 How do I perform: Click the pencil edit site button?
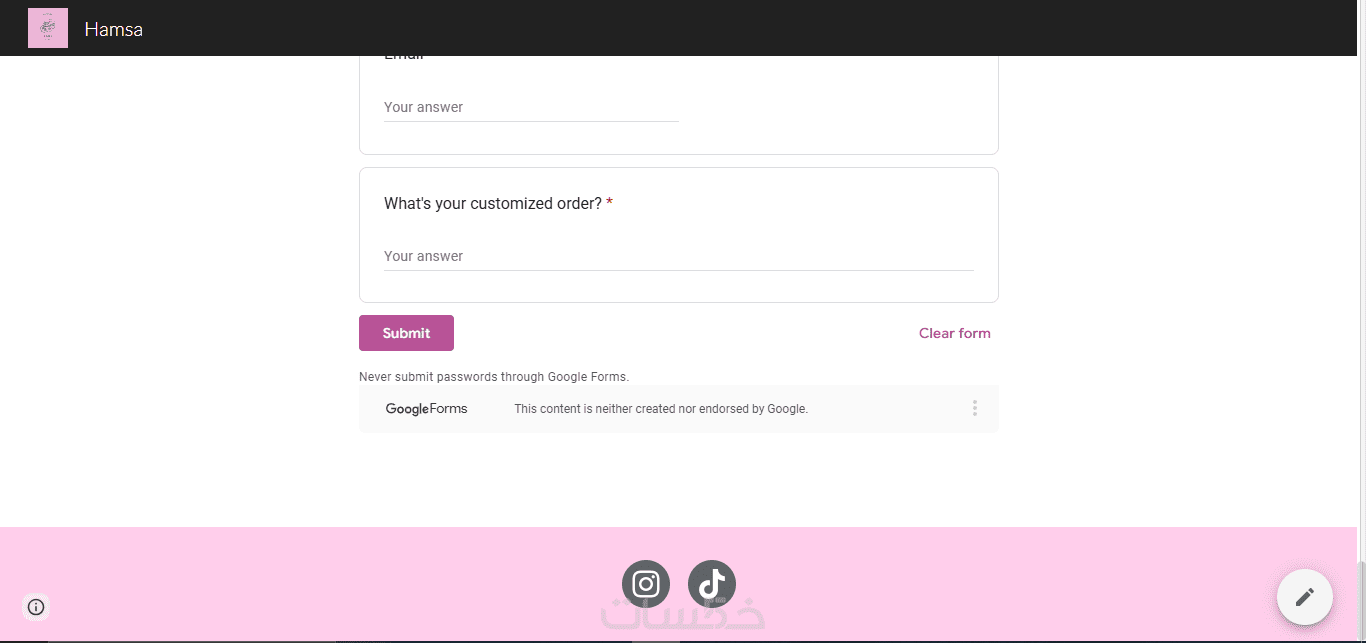(x=1305, y=597)
